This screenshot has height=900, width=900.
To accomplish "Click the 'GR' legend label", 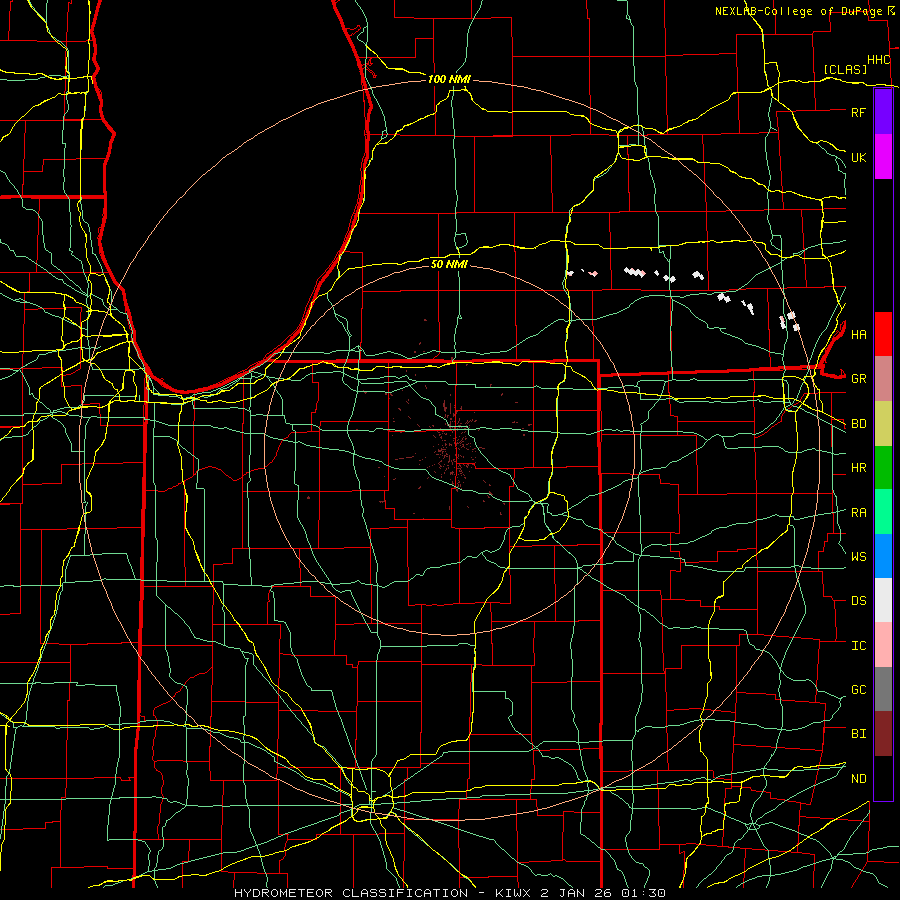I will pos(858,379).
